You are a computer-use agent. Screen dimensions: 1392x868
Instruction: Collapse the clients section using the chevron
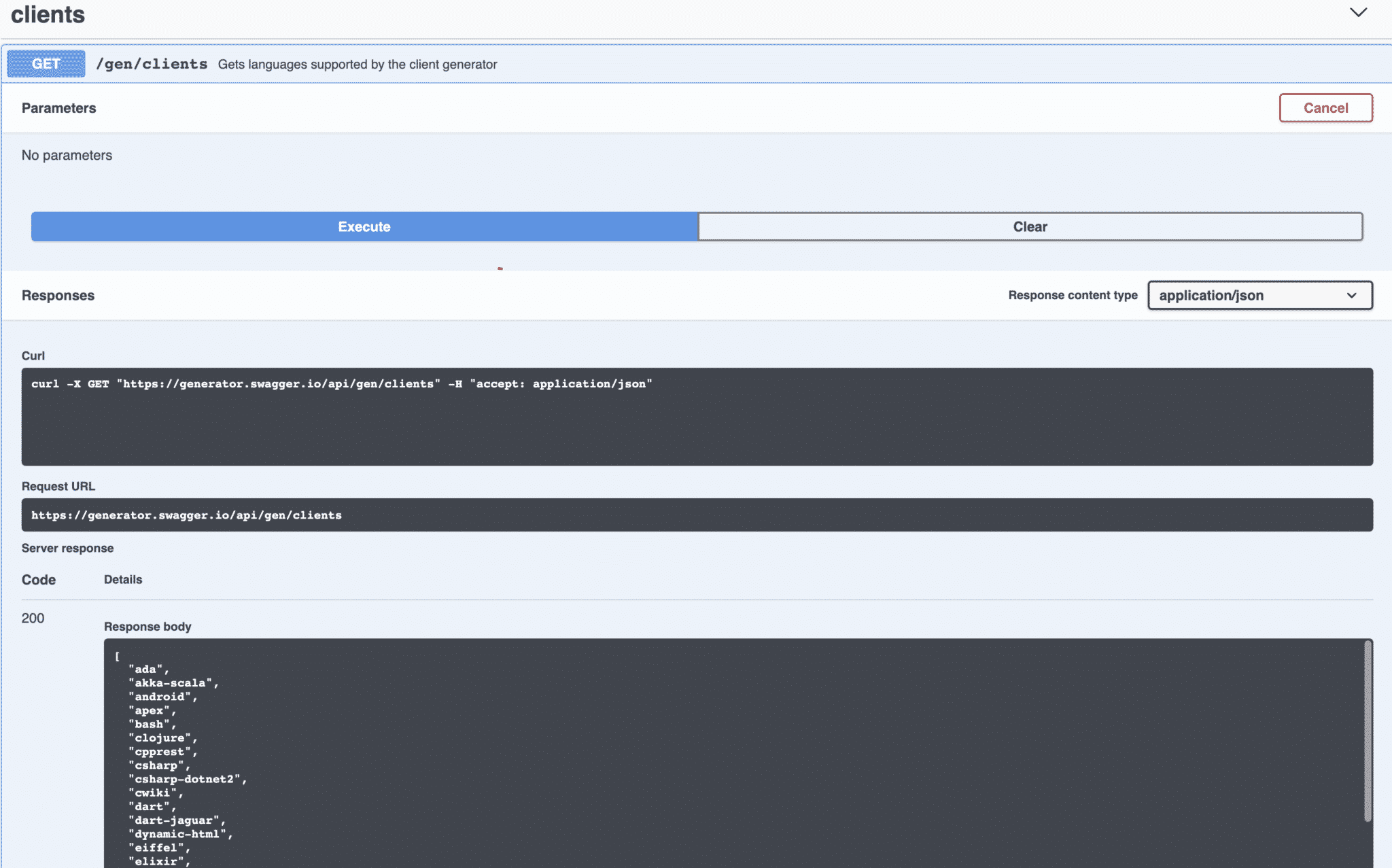point(1358,12)
